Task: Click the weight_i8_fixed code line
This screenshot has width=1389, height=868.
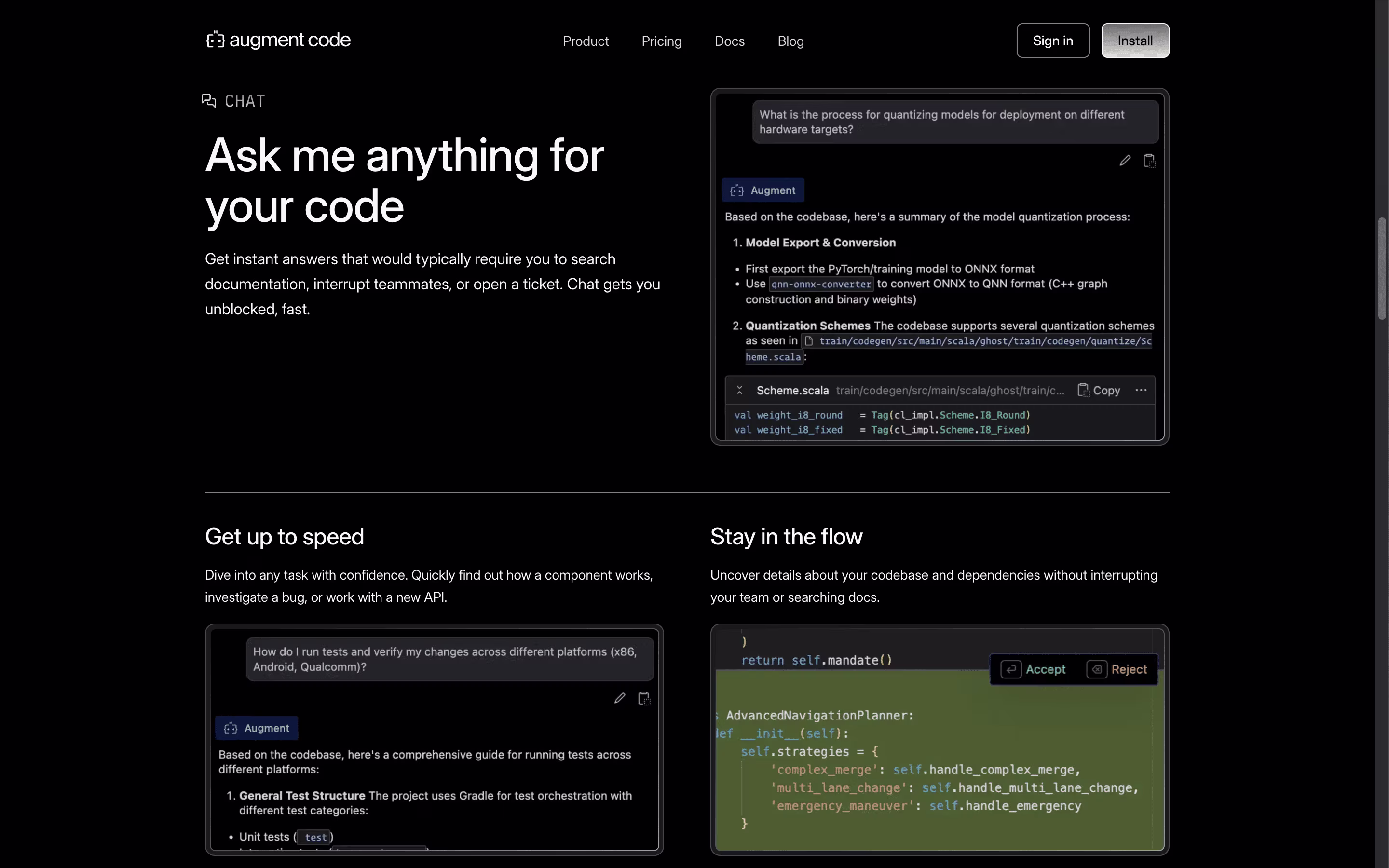Action: coord(882,430)
